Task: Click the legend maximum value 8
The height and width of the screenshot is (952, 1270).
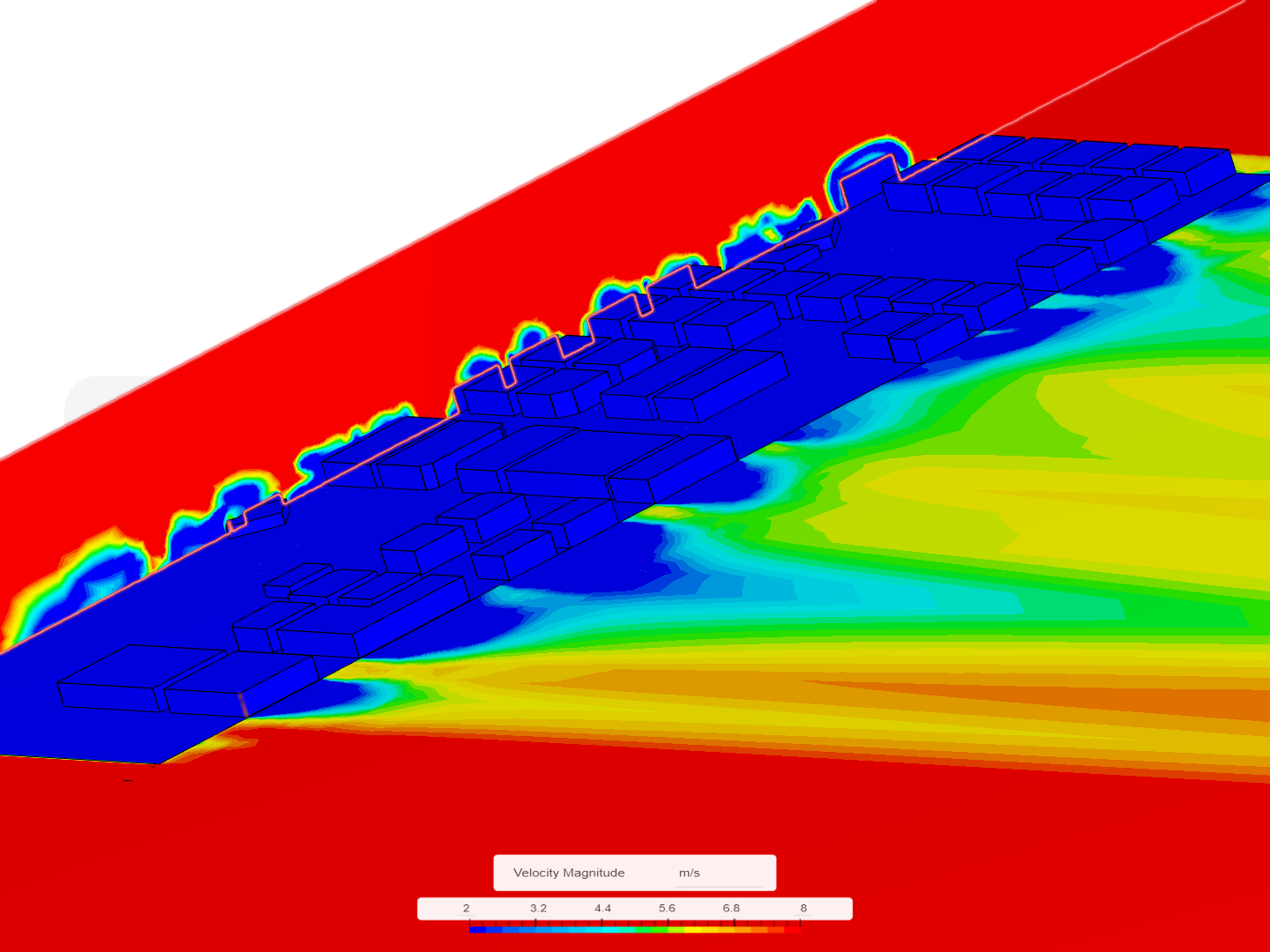Action: (803, 908)
